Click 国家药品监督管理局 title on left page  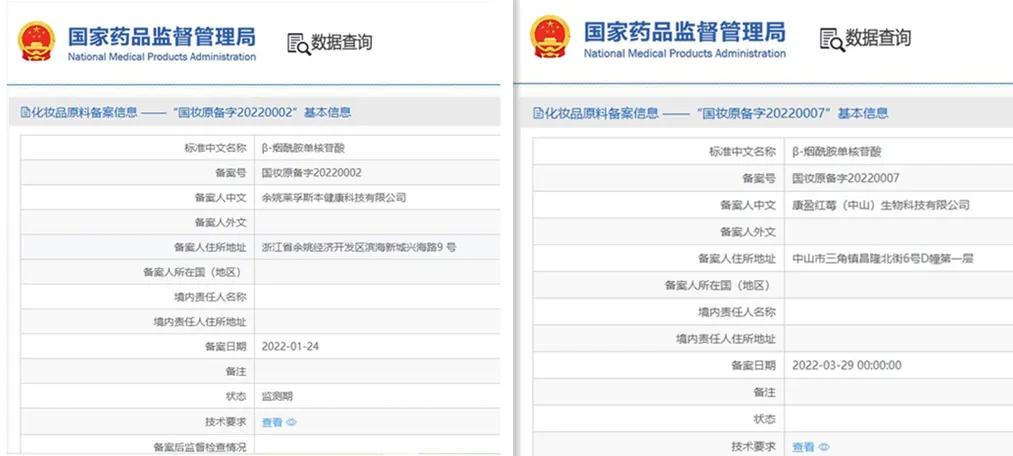[x=162, y=36]
